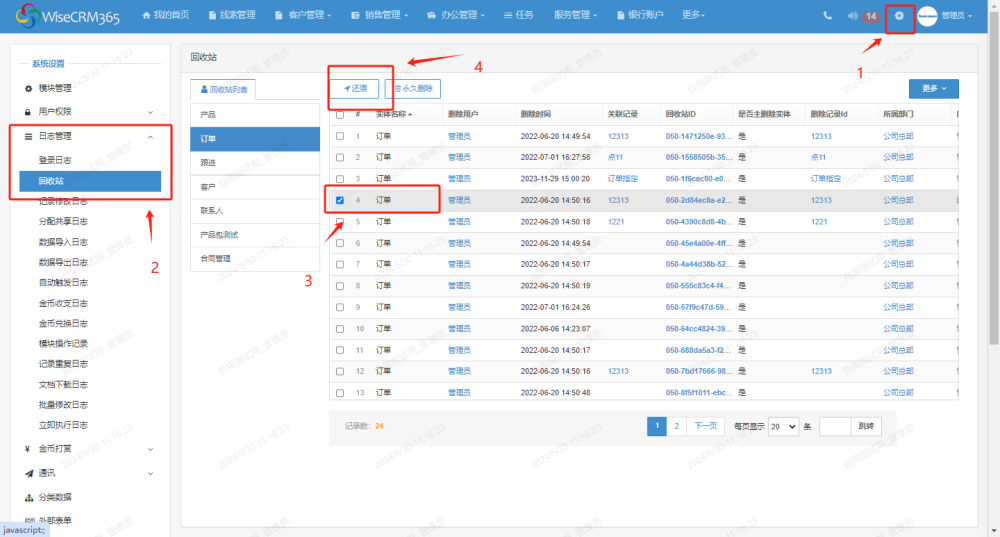The width and height of the screenshot is (1000, 537).
Task: Tick the select-all checkbox in table header
Action: 340,115
